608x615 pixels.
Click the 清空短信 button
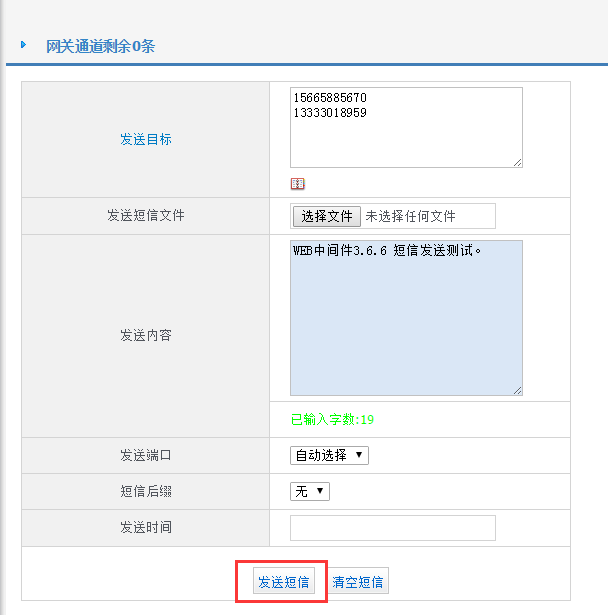click(359, 582)
